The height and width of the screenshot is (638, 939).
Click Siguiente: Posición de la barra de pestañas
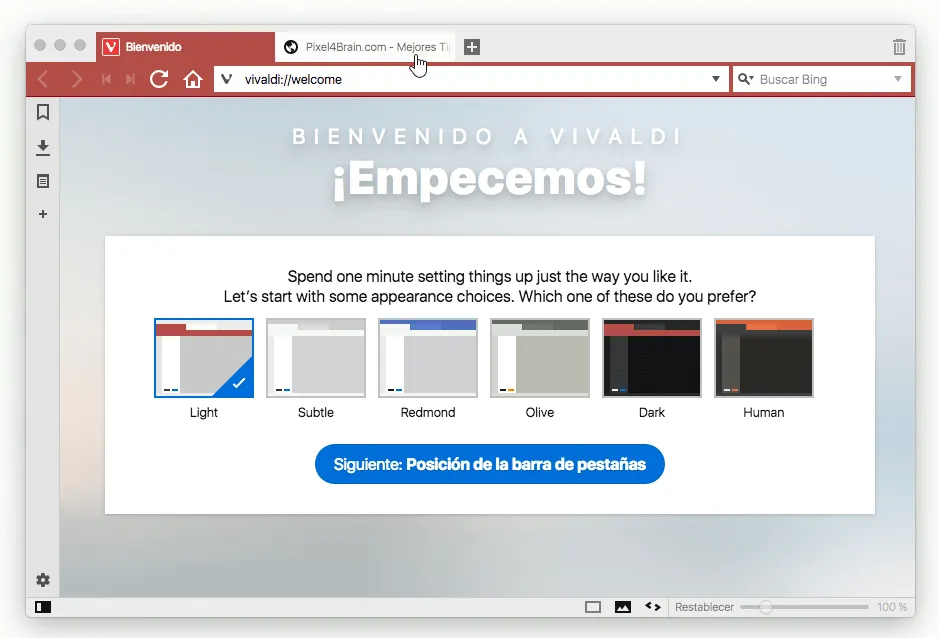490,464
